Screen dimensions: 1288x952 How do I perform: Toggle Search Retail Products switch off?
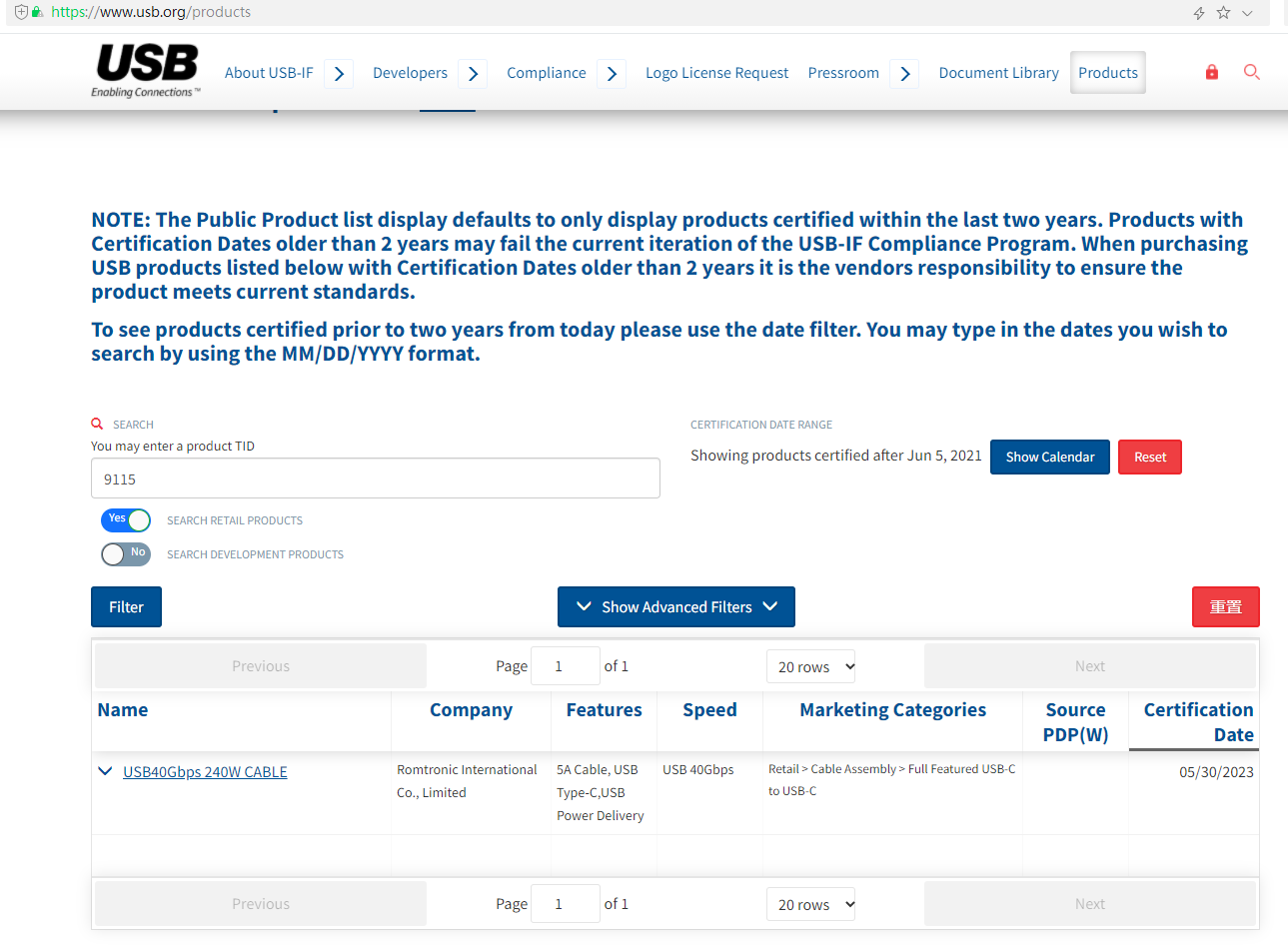(x=126, y=519)
